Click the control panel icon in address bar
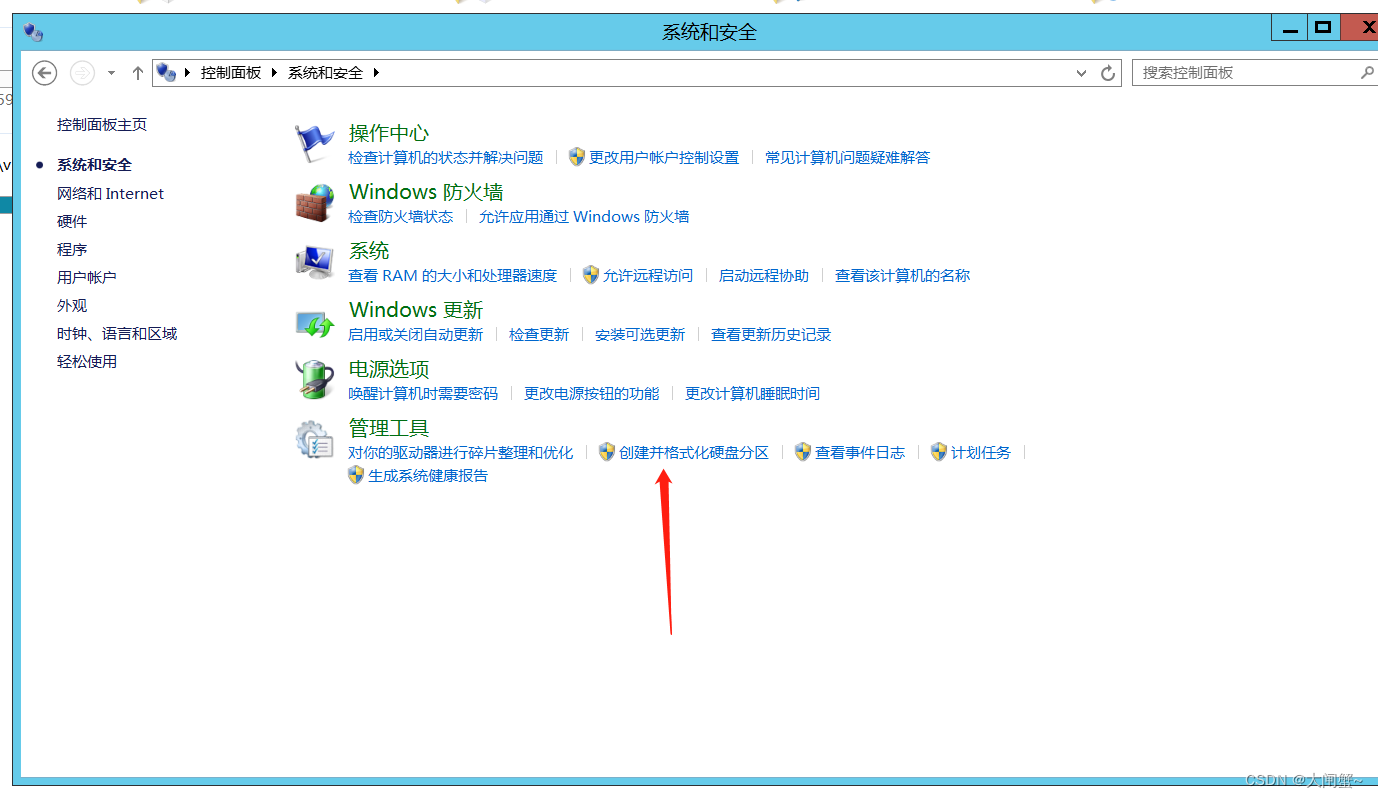Screen dimensions: 1378x798 click(166, 73)
